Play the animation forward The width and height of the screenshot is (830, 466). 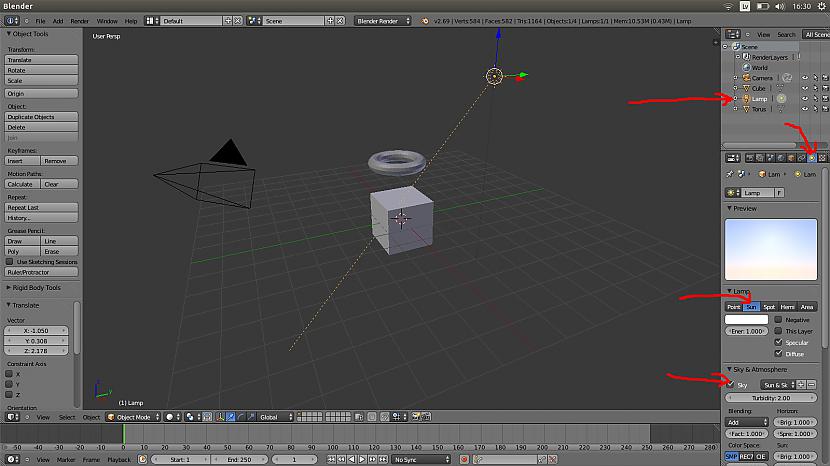tap(363, 459)
